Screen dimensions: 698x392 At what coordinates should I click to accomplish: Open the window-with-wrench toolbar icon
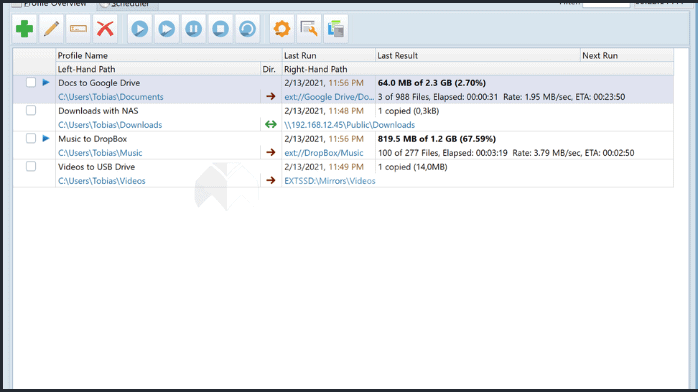click(309, 29)
